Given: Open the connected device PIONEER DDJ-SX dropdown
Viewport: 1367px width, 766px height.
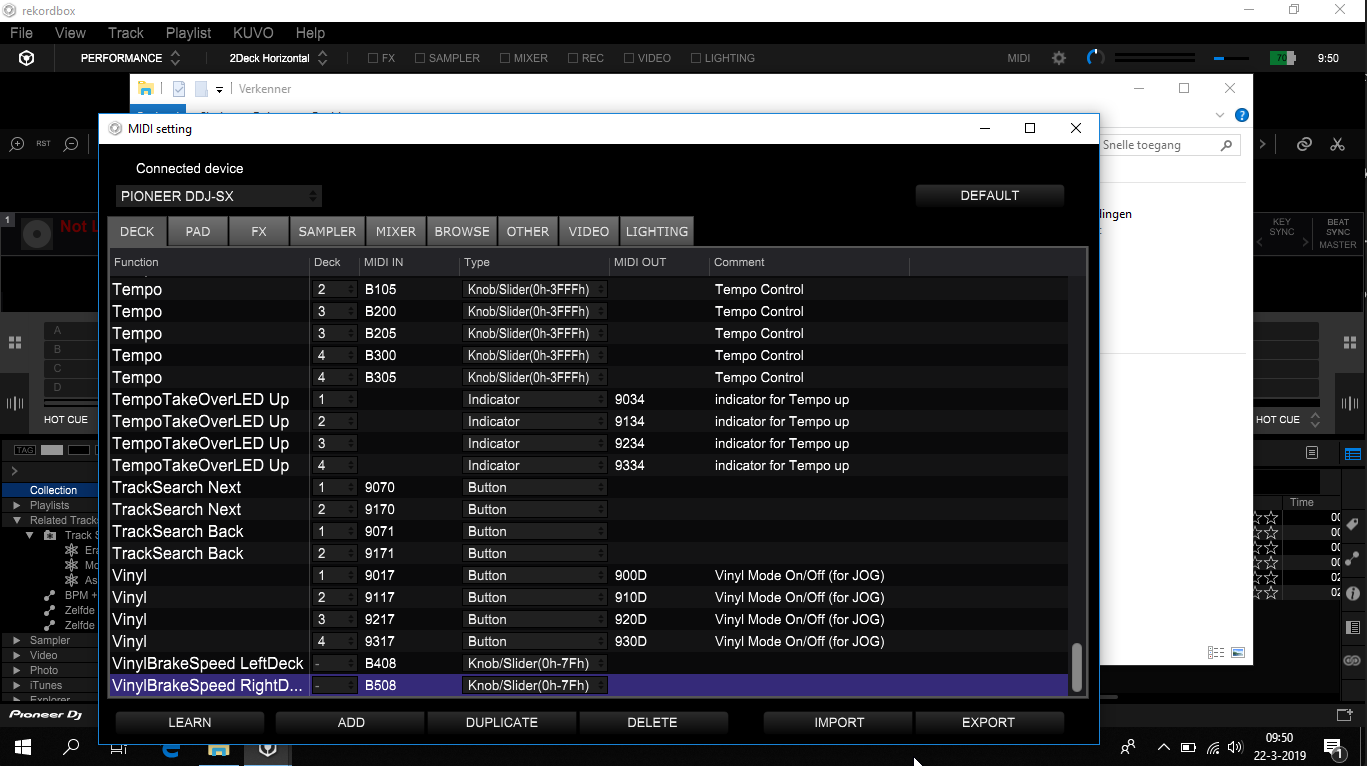Looking at the screenshot, I should [219, 196].
